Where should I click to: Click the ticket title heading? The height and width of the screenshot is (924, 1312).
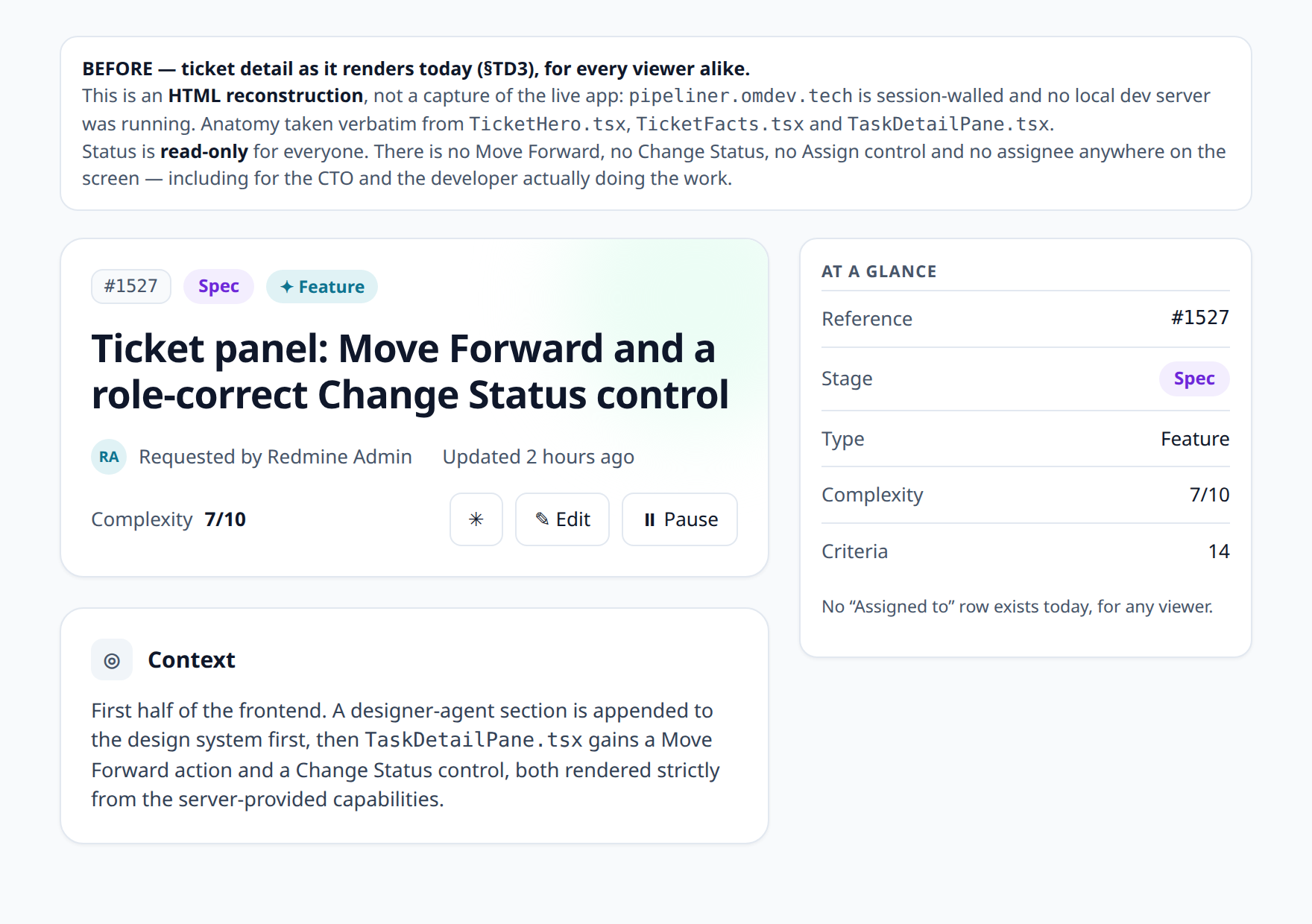click(410, 371)
